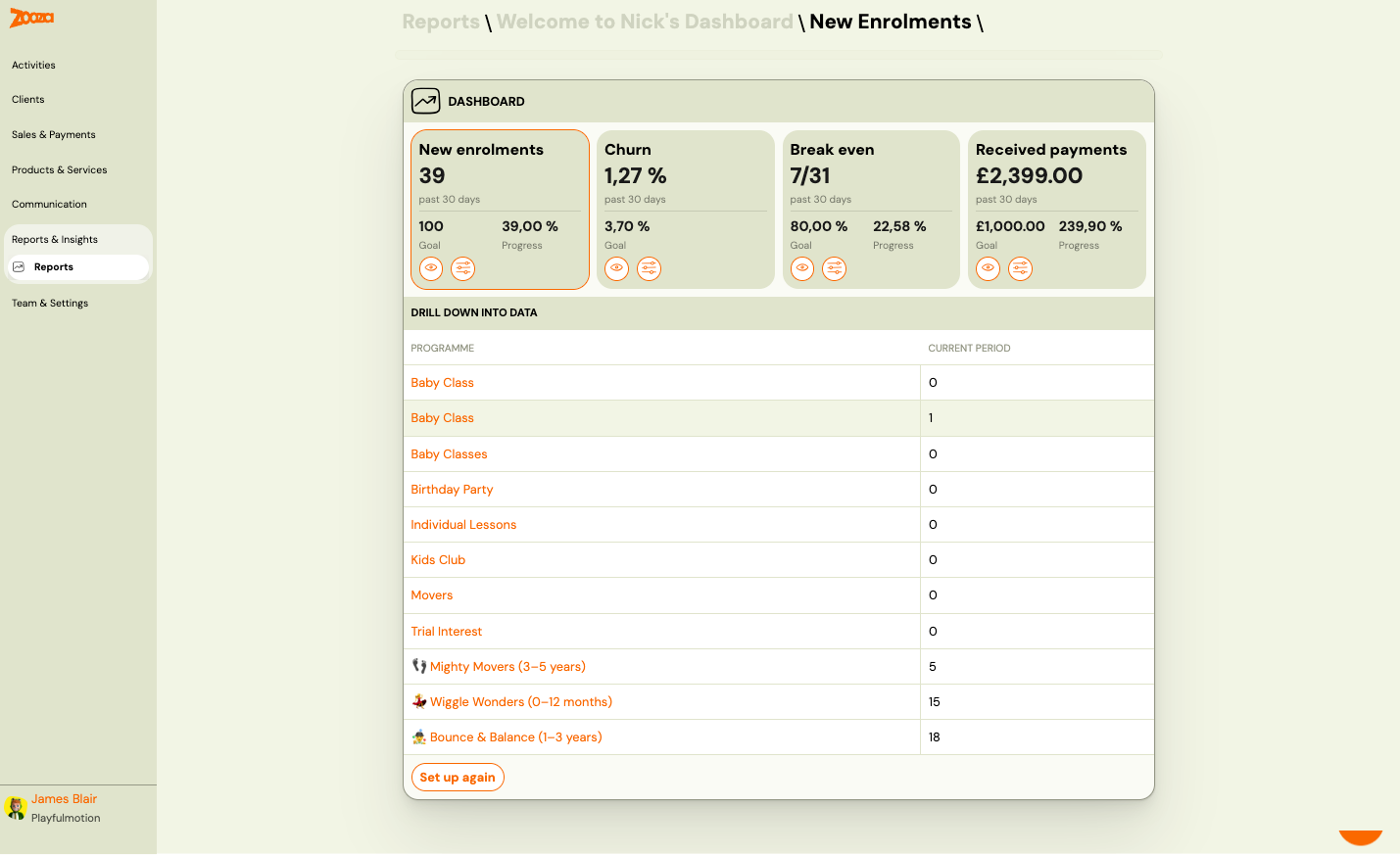Viewport: 1400px width, 855px height.
Task: Open settings sliders on Received payments card
Action: (x=1020, y=268)
